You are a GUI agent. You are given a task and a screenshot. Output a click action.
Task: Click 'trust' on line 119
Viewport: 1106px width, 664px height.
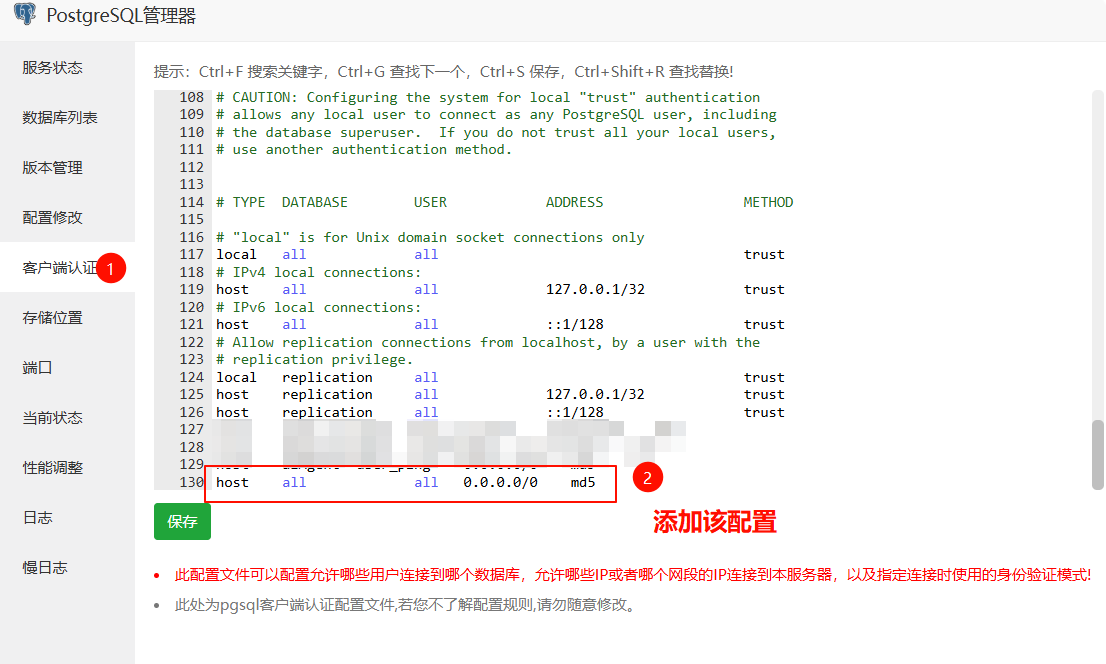(764, 289)
